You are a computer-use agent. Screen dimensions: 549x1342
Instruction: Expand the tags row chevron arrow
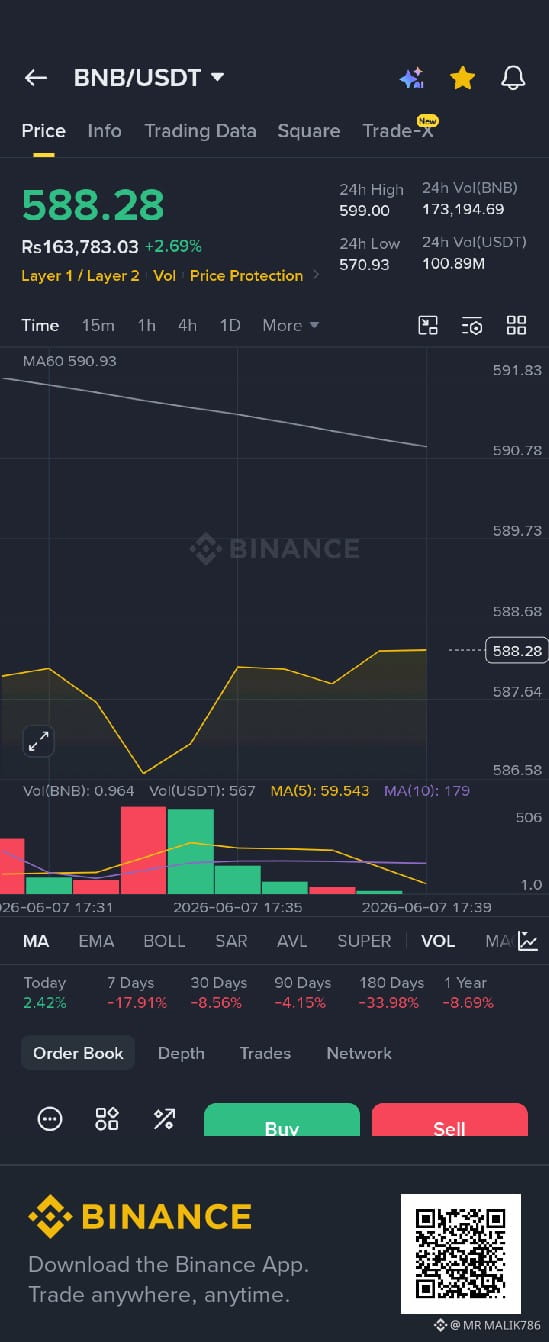[x=316, y=275]
